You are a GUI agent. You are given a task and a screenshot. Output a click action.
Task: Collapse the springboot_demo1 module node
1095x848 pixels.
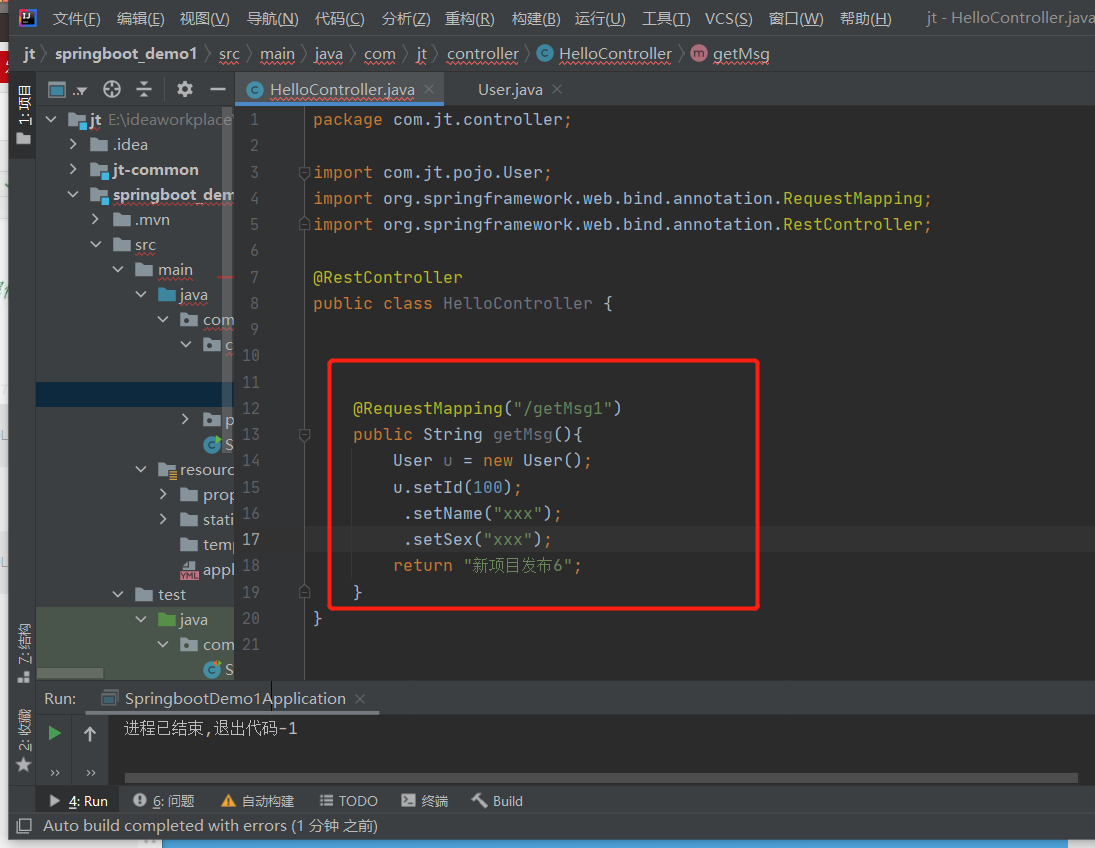point(73,194)
